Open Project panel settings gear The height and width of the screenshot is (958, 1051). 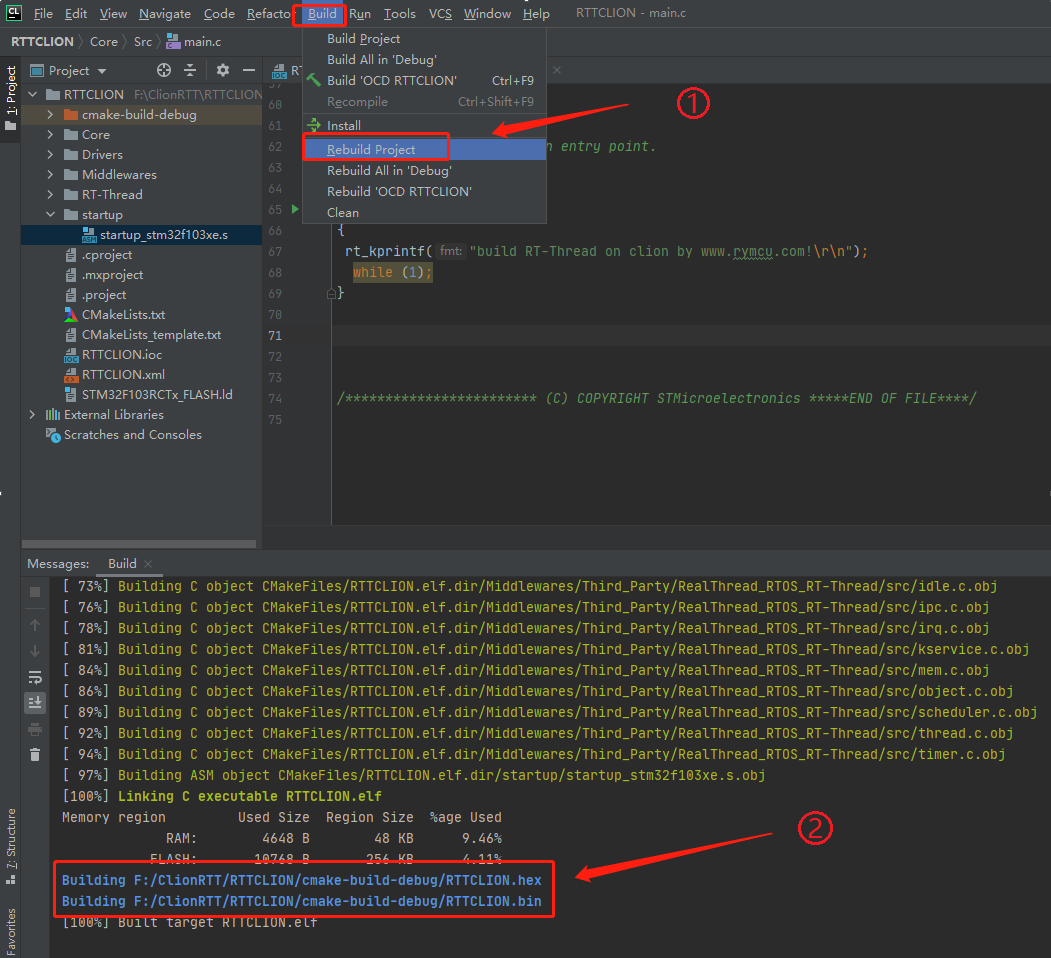pyautogui.click(x=222, y=70)
